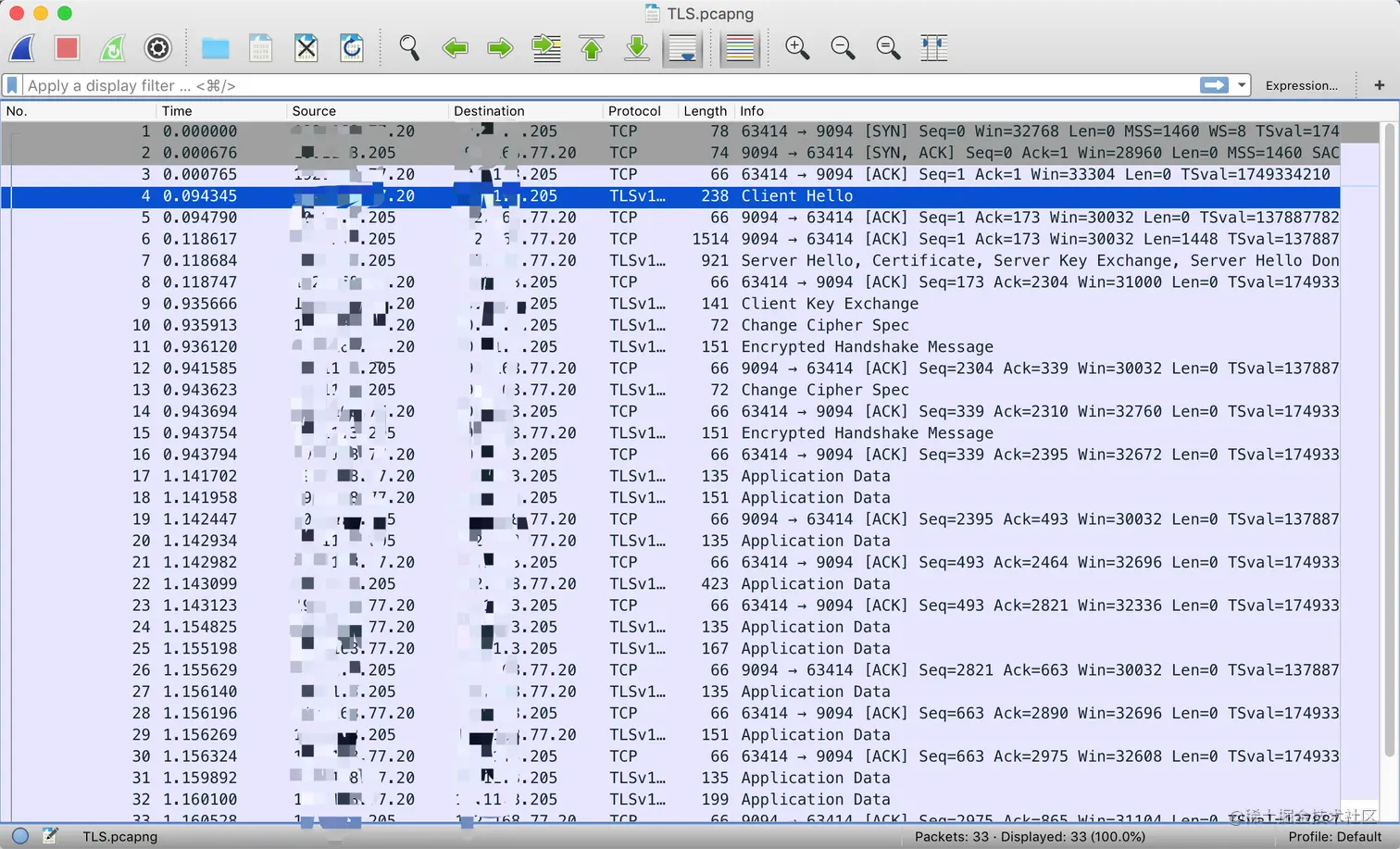
Task: Go to the last packet
Action: (637, 47)
